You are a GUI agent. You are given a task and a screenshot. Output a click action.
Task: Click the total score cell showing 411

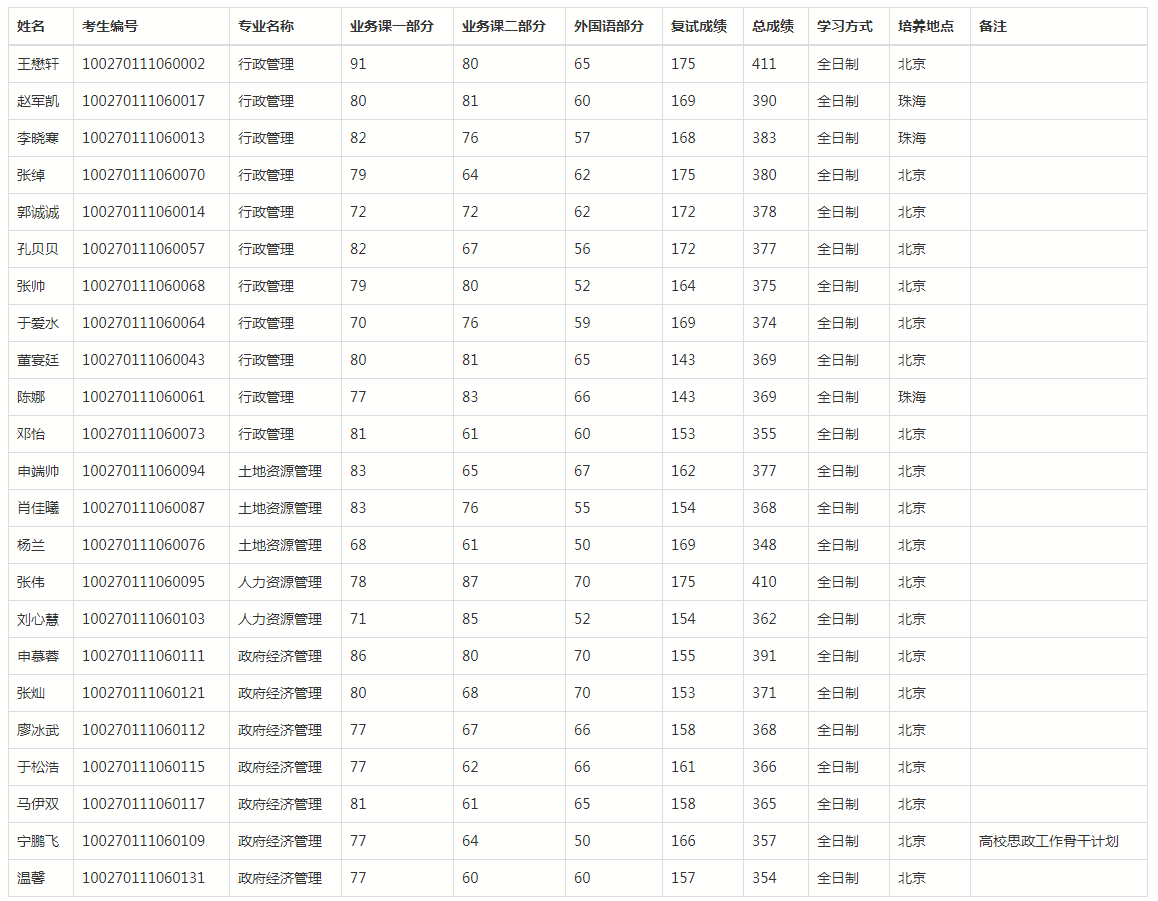point(764,64)
